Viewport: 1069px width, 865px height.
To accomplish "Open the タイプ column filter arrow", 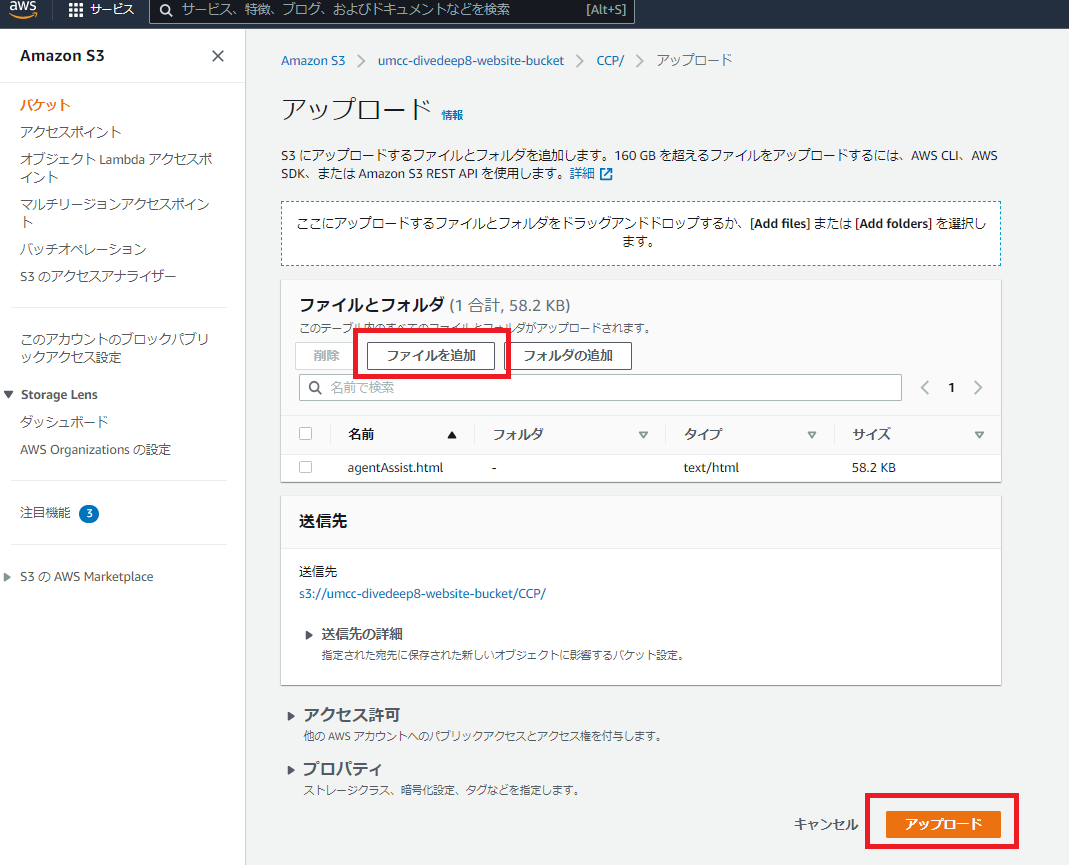I will [x=811, y=435].
